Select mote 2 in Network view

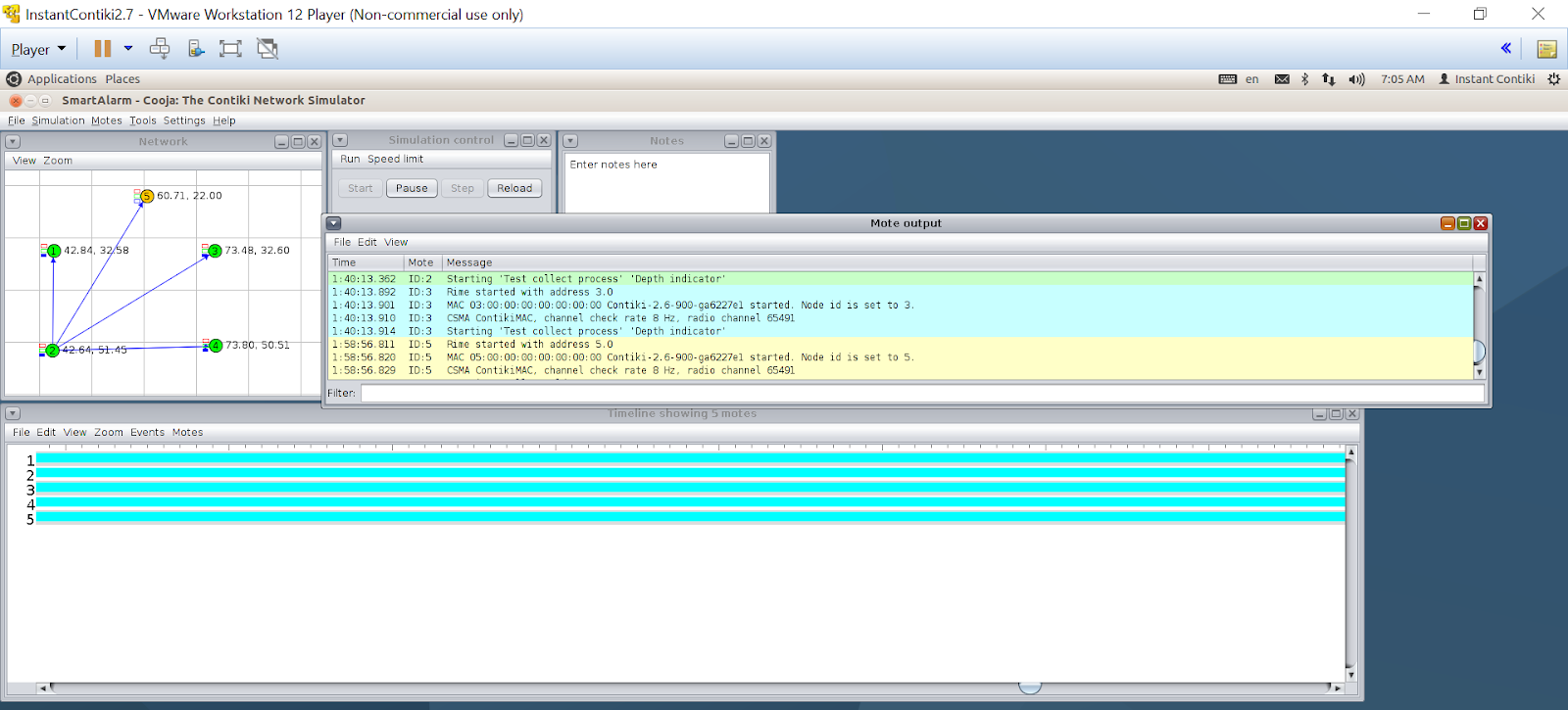point(52,350)
